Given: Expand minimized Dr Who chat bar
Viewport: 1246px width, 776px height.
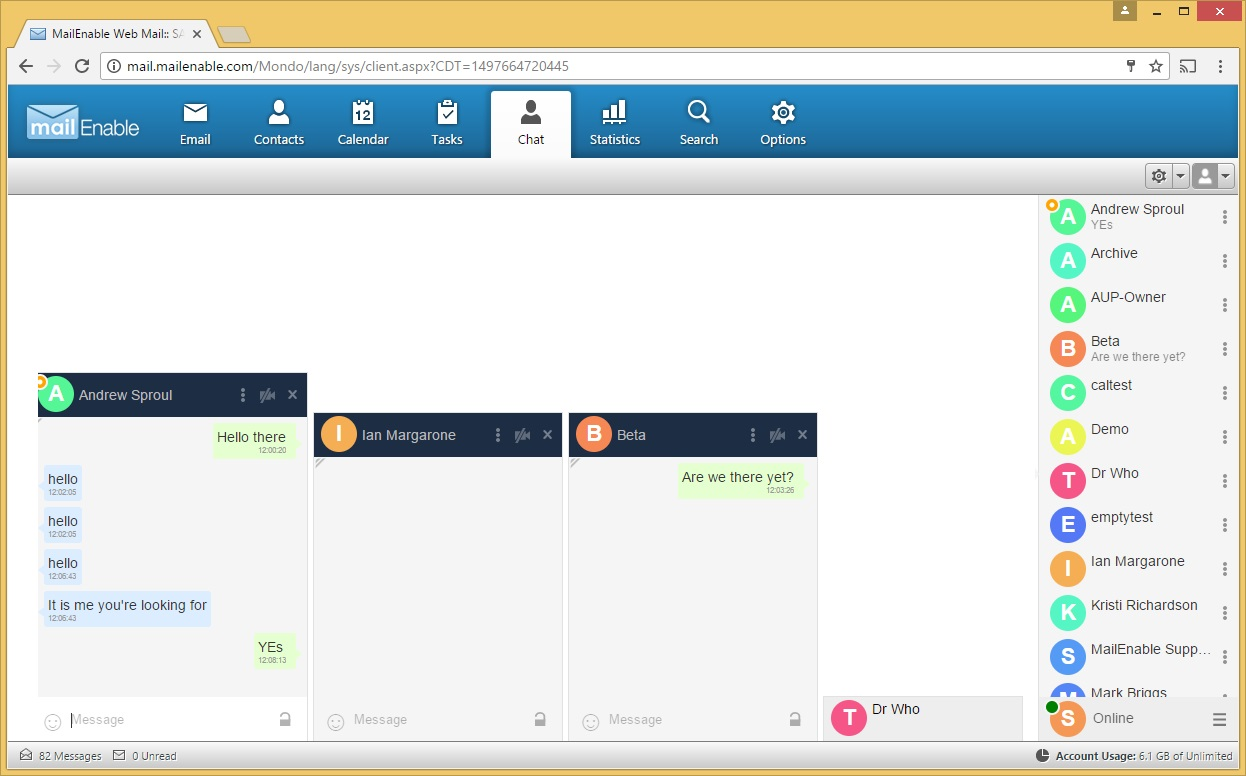Looking at the screenshot, I should coord(922,718).
